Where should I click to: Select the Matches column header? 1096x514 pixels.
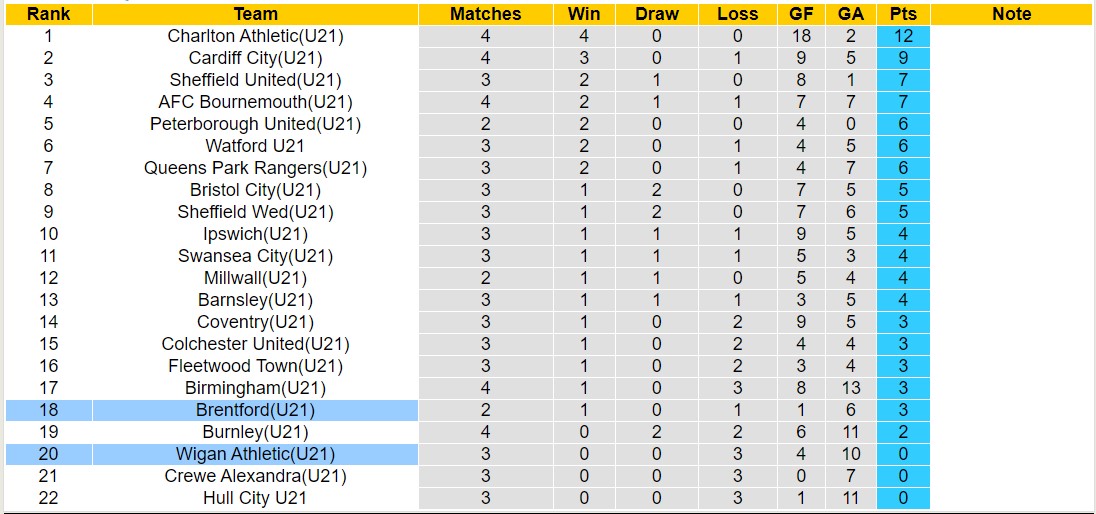485,14
